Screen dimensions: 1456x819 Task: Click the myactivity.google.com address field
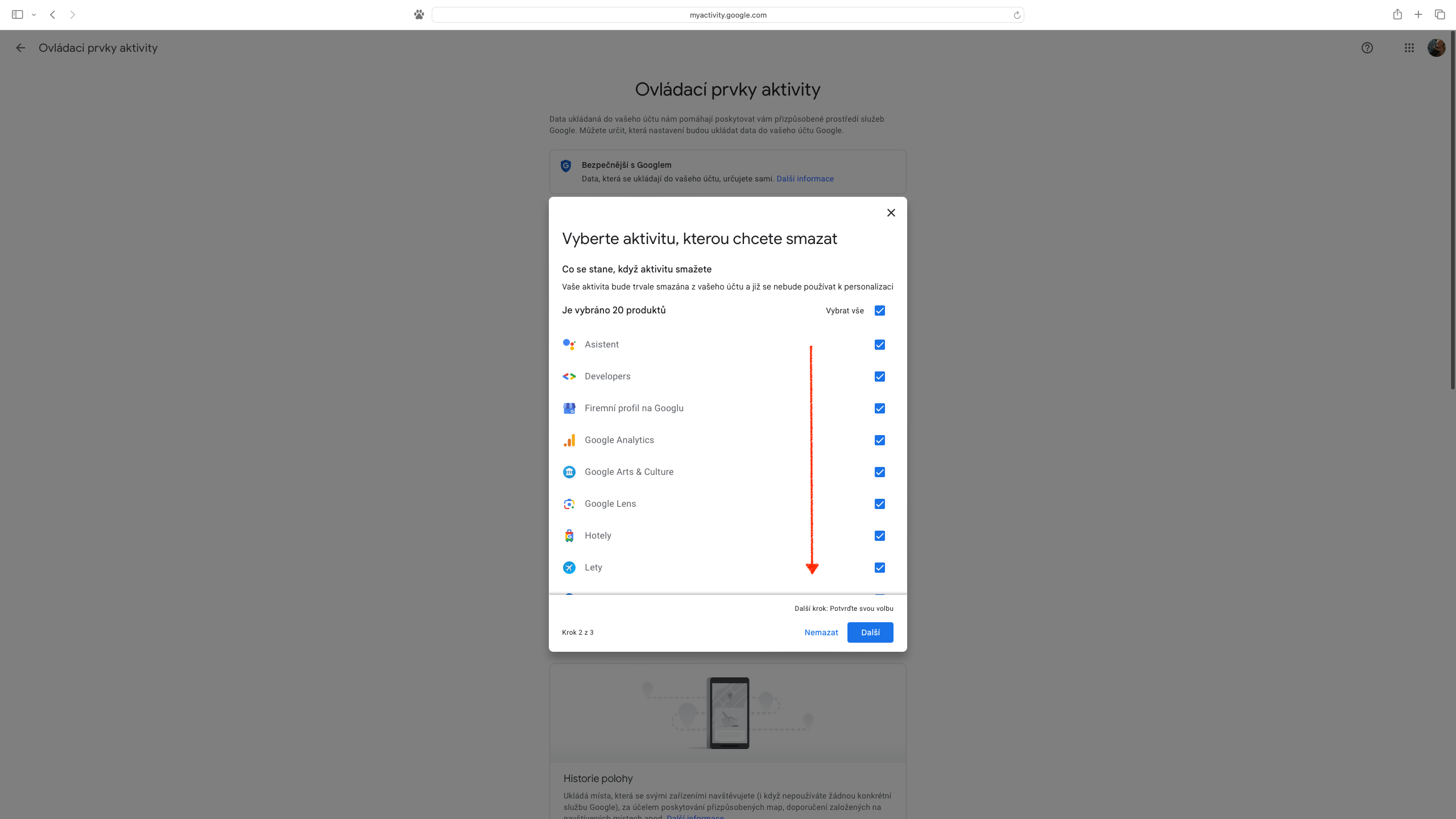728,15
